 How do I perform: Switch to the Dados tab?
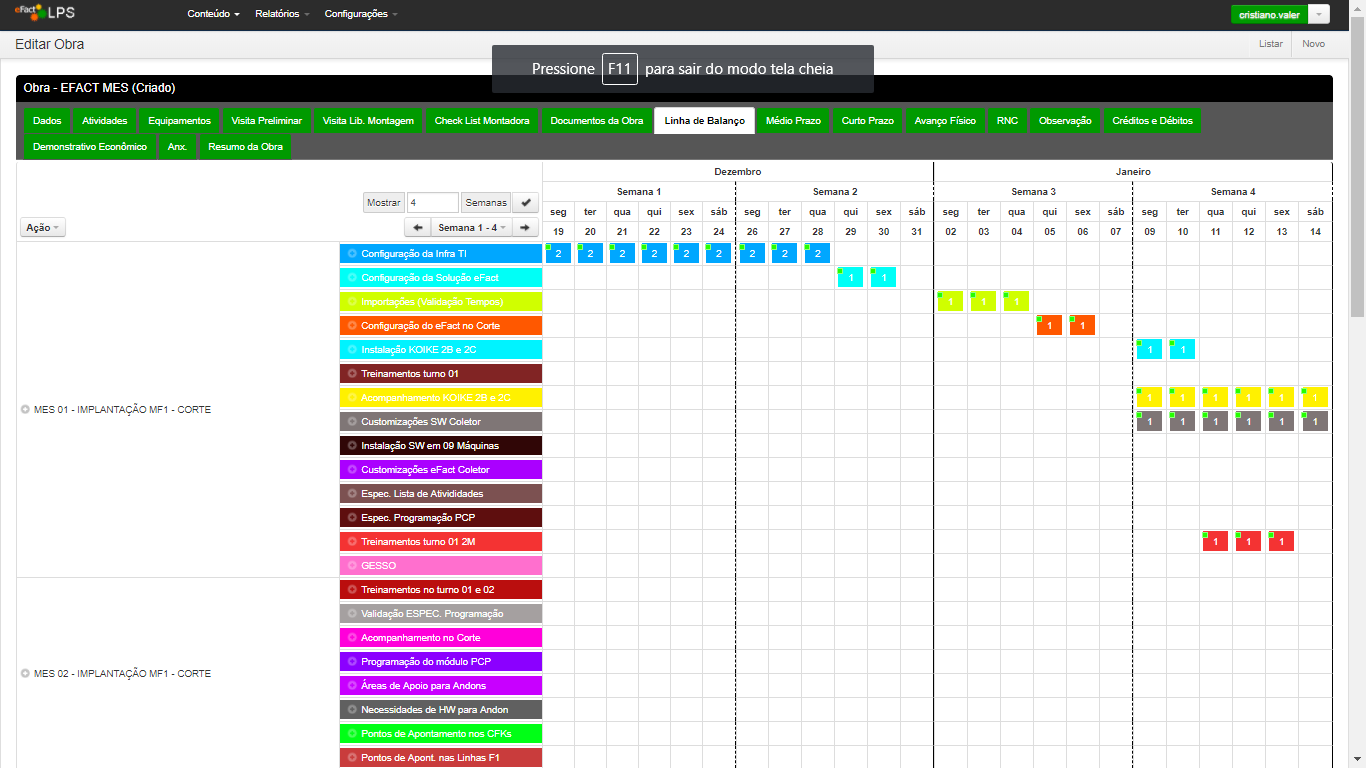pos(47,121)
